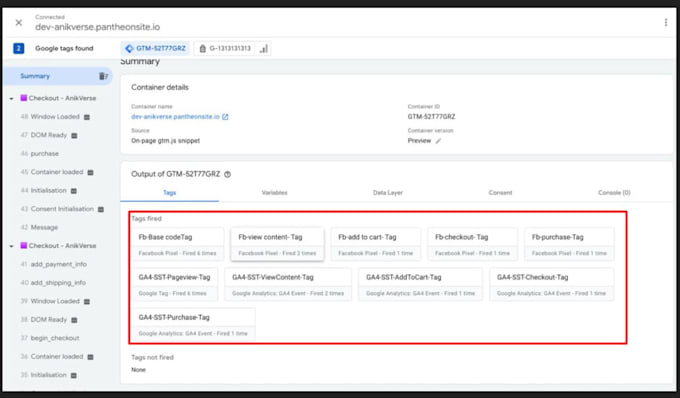
Task: Select event 44 Initialisation
Action: (43, 190)
